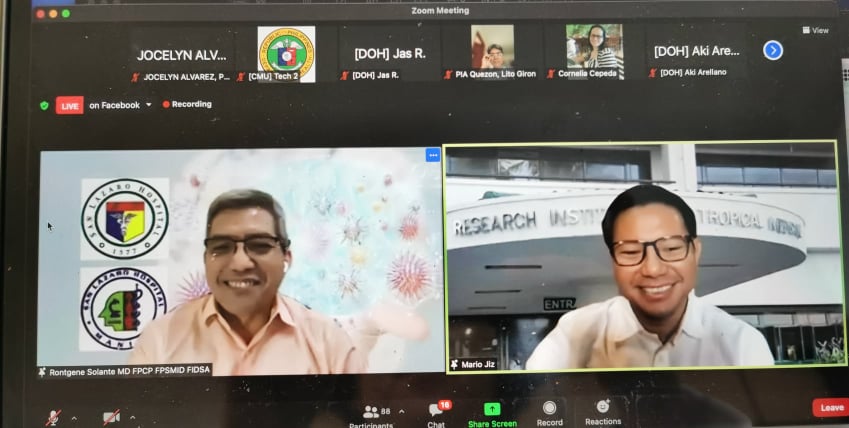Viewport: 849px width, 428px height.
Task: Select the [CMU] Tech 2 participant tile
Action: 286,54
